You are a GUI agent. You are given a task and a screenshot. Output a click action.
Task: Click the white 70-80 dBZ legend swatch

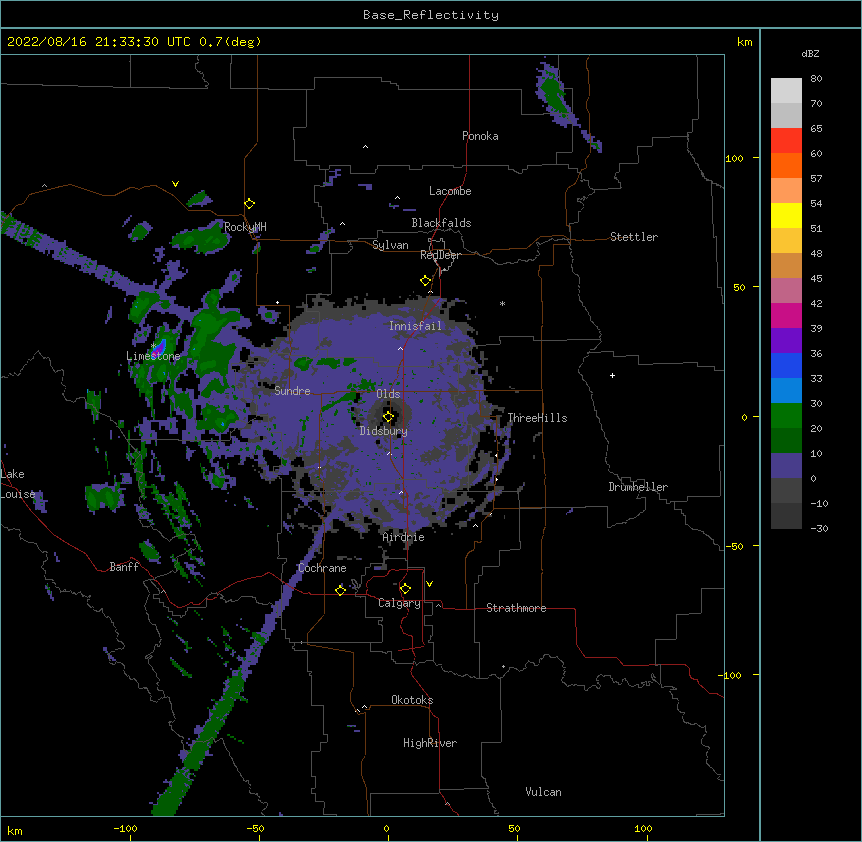(786, 91)
